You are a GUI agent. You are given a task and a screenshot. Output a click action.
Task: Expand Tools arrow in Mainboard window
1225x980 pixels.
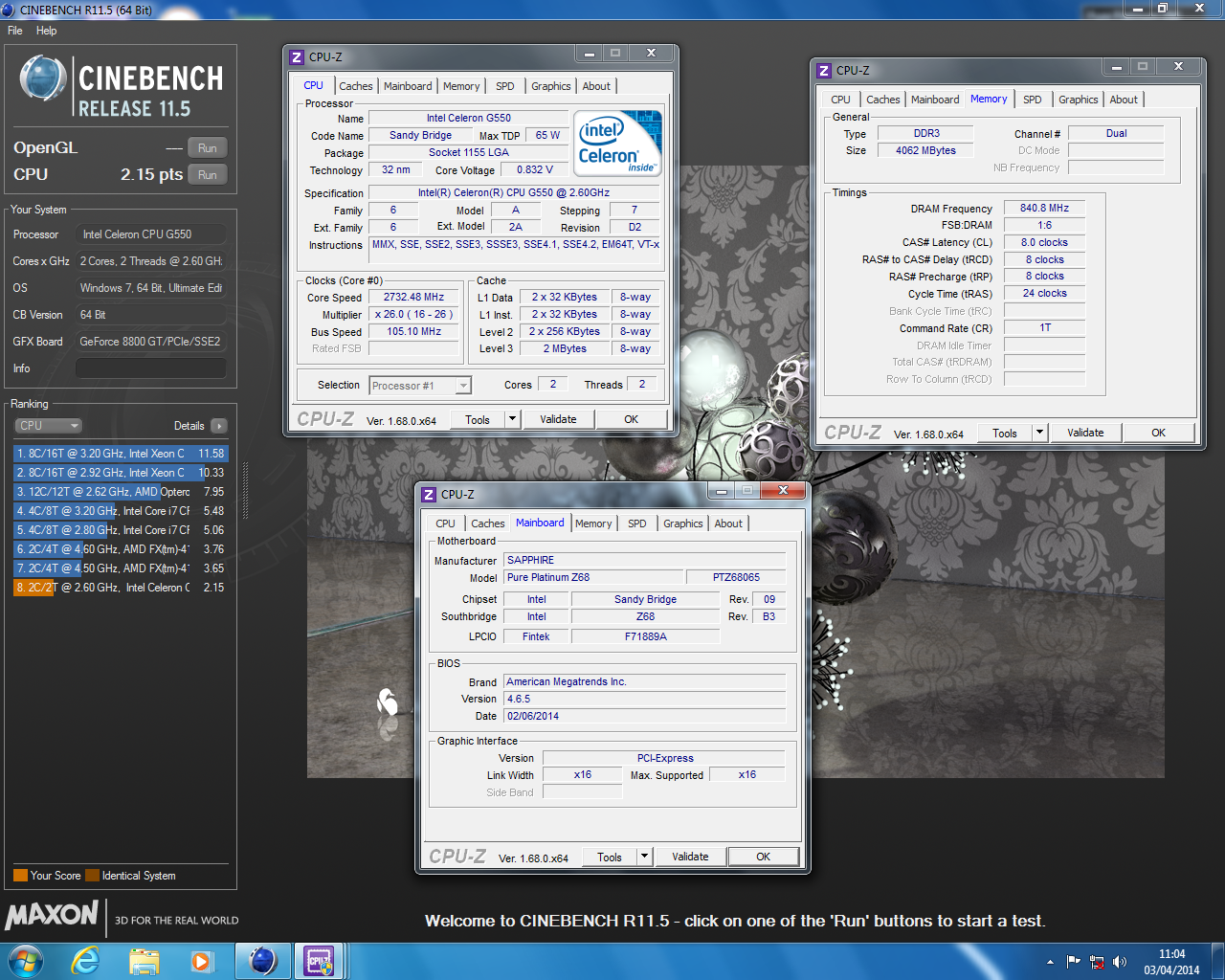click(x=644, y=857)
